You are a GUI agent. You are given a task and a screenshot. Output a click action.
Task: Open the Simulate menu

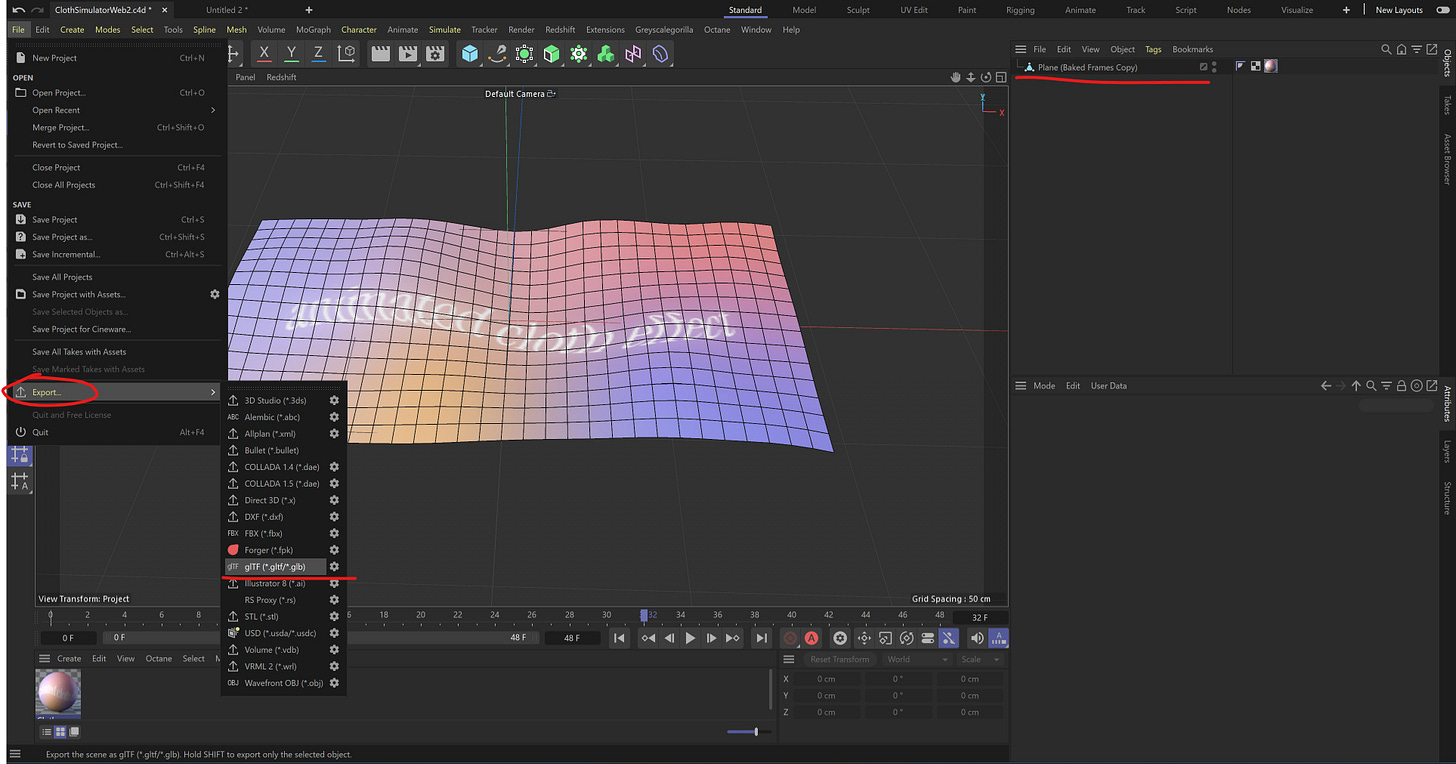445,30
